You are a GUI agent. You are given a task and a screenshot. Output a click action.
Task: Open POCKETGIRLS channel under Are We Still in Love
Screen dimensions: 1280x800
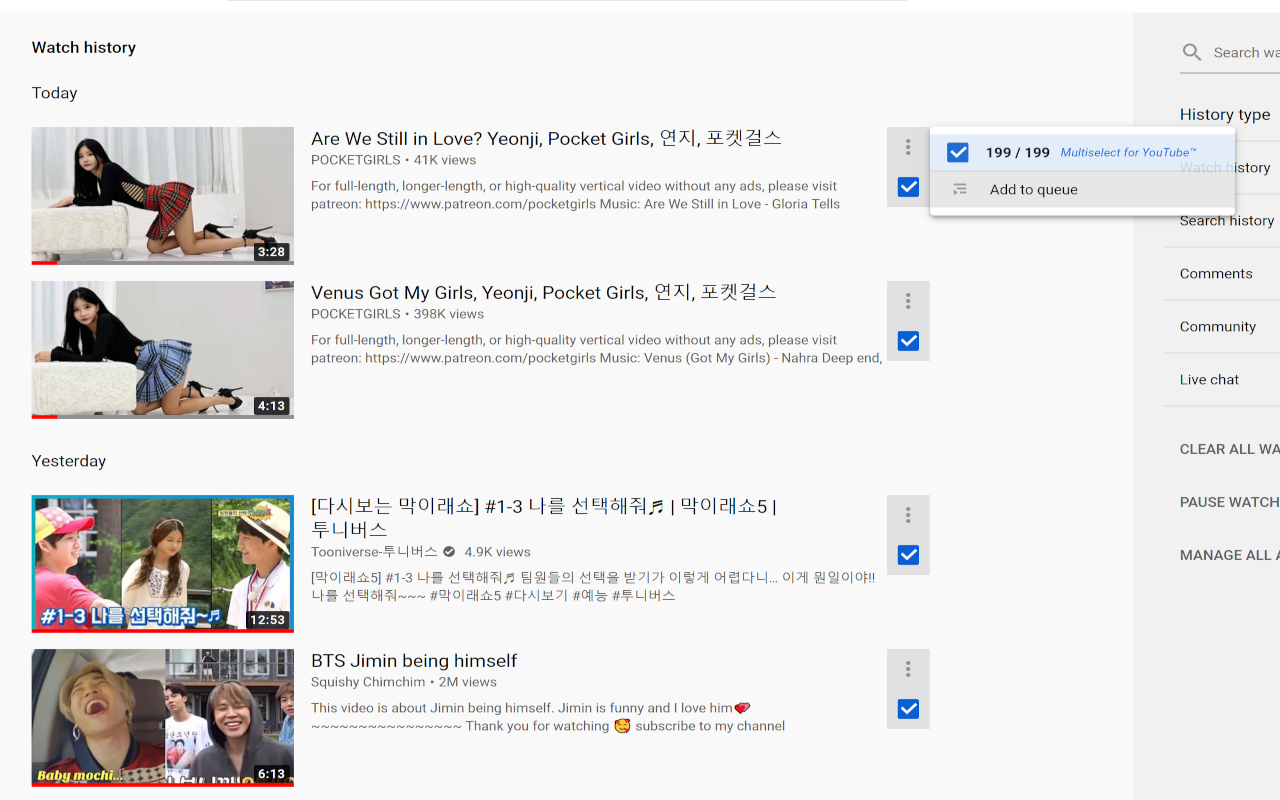[356, 160]
